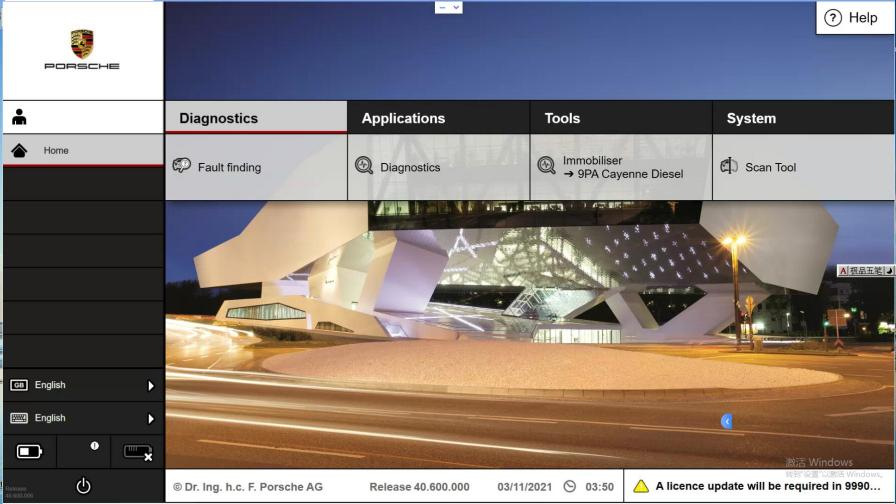Open Immobiliser 9PA Cayenne Diesel
The image size is (896, 504).
(x=622, y=167)
